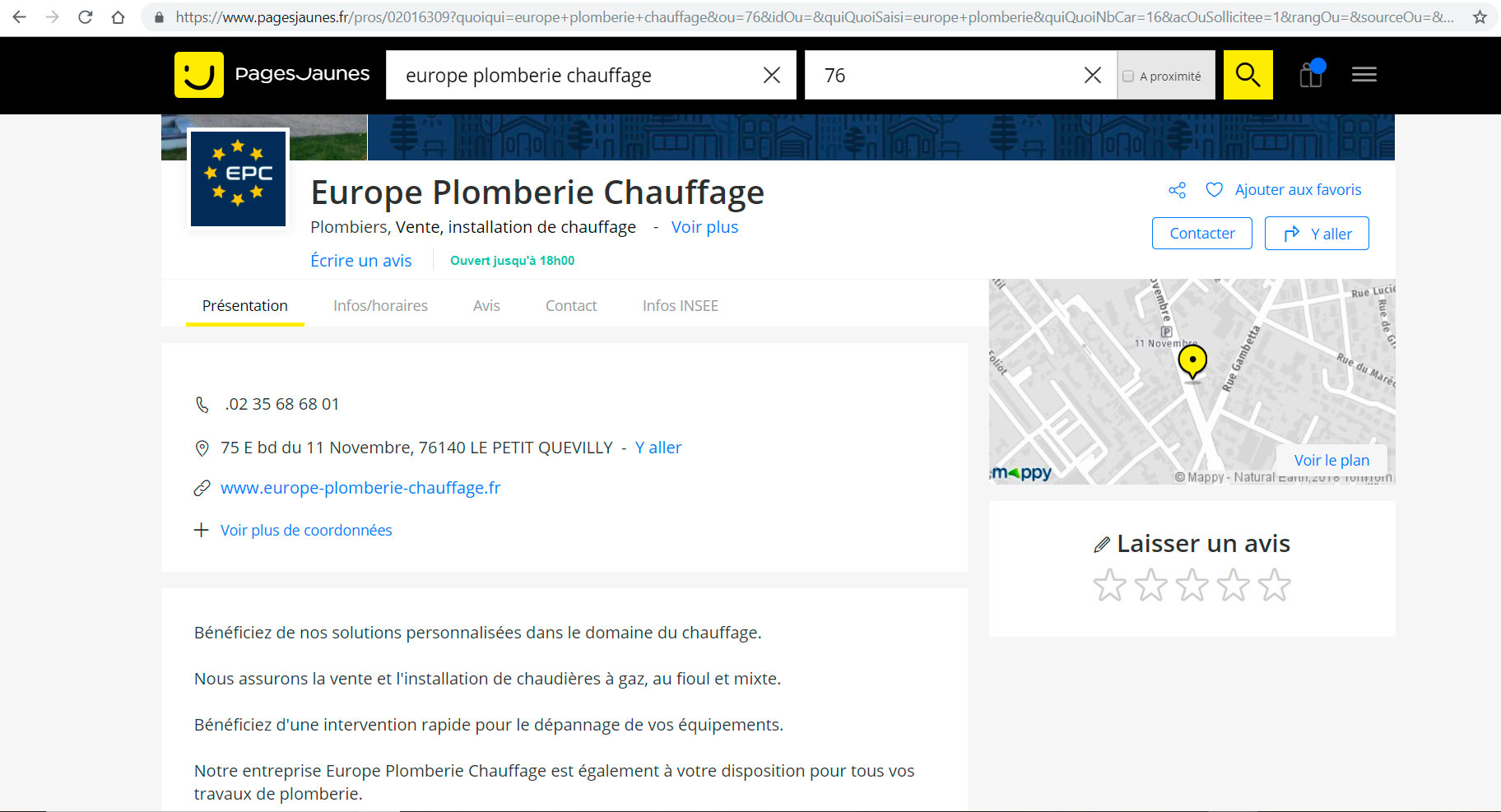1501x812 pixels.
Task: Click the 'Europe Plomberie Chauffage' title
Action: [x=537, y=193]
